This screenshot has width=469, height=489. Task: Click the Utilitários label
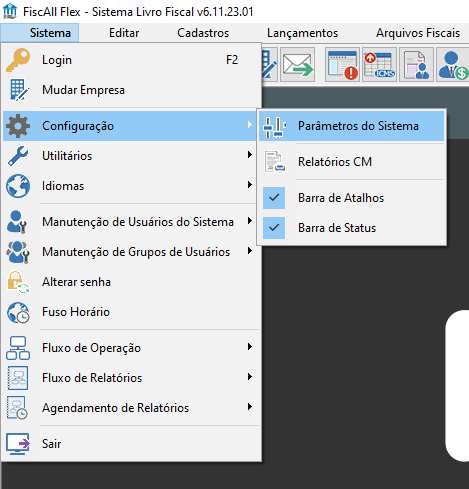click(67, 156)
